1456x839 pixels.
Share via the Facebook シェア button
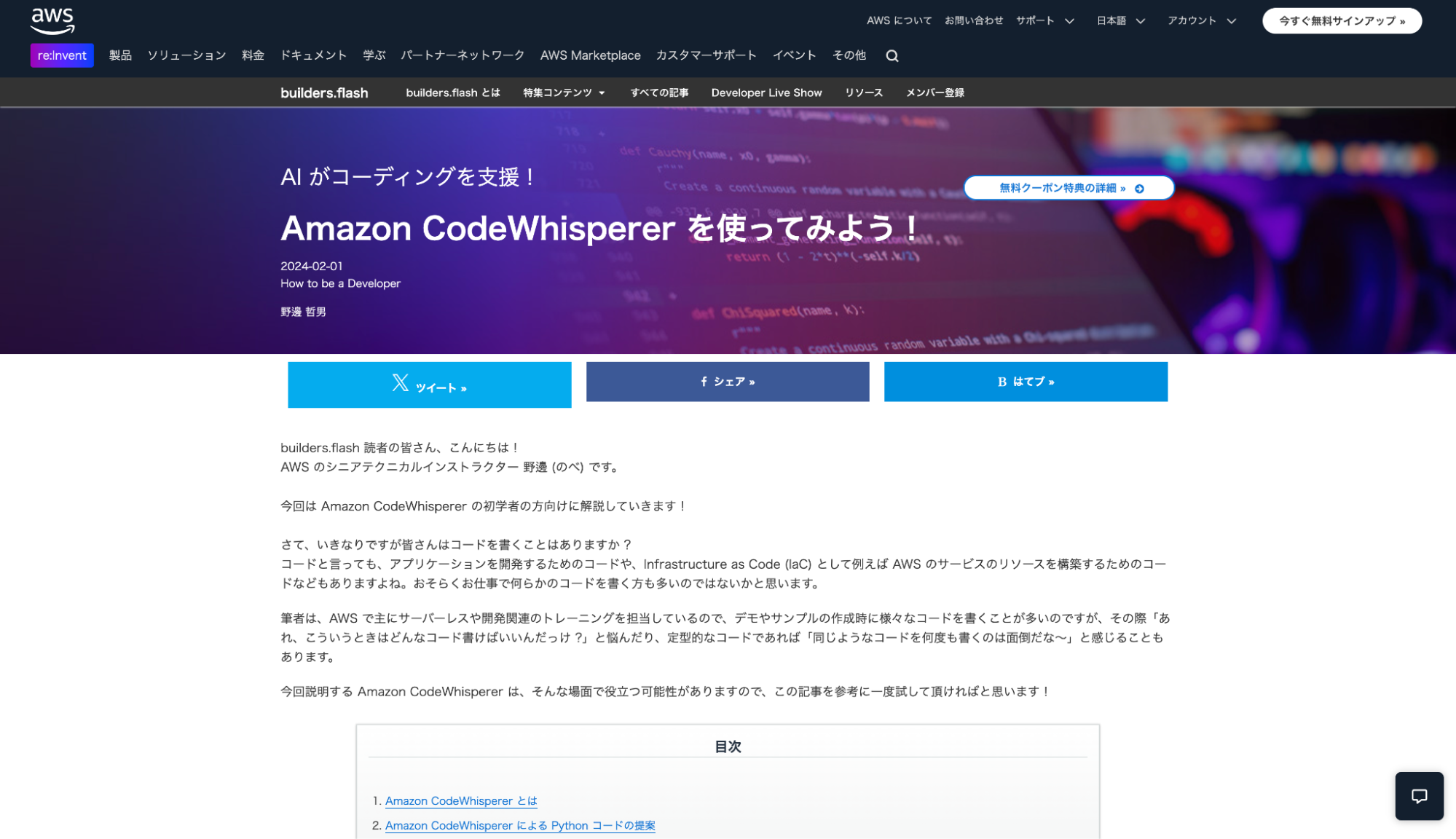728,382
